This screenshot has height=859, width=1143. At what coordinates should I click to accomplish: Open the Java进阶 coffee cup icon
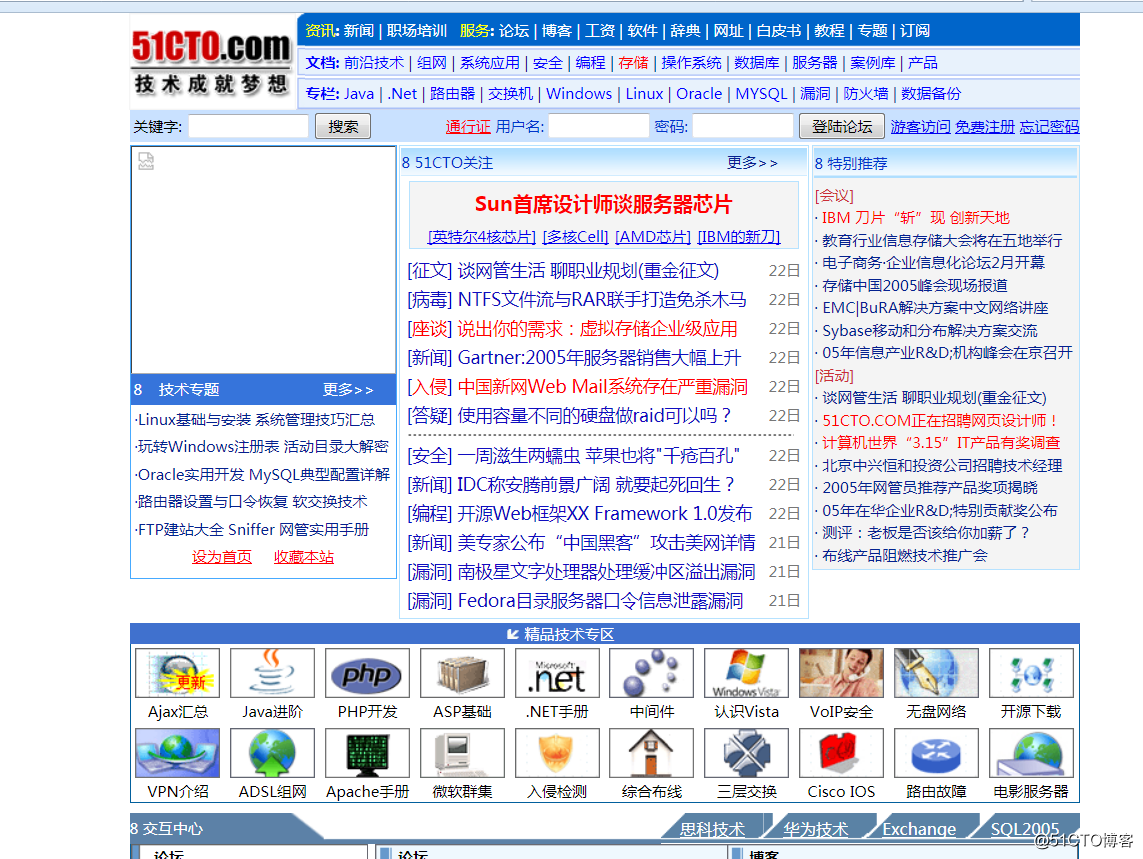pos(273,673)
